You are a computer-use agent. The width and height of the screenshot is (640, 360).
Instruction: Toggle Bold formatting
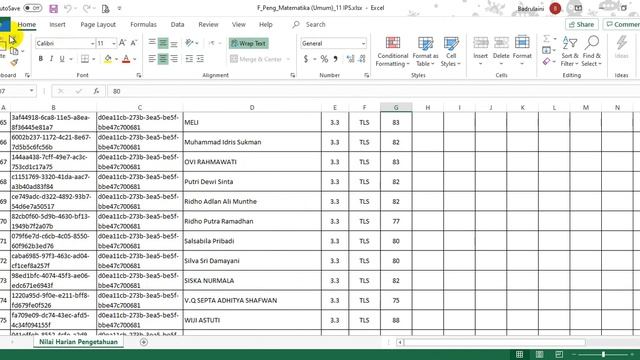pos(40,59)
